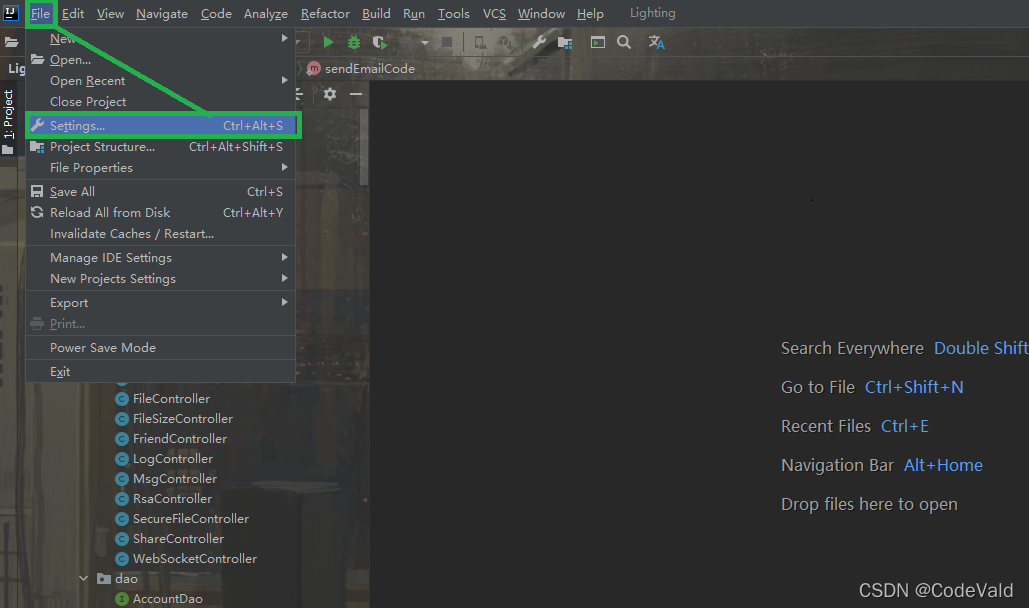Open the project panel gear options
The width and height of the screenshot is (1029, 608).
[x=330, y=94]
